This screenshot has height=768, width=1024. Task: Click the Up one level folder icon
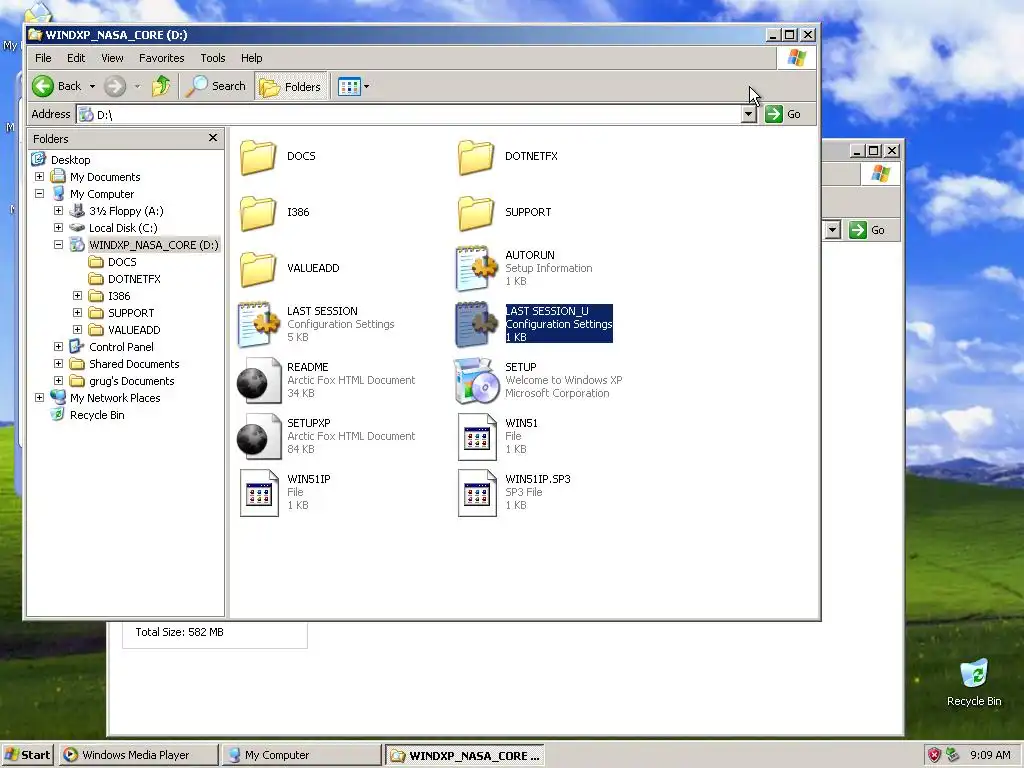pyautogui.click(x=161, y=86)
